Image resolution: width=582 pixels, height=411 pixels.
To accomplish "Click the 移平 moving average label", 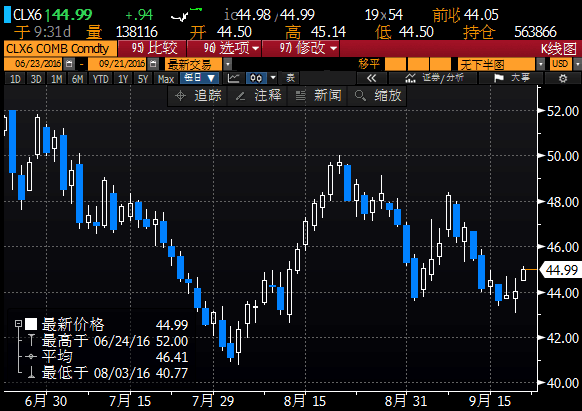I will (x=369, y=64).
